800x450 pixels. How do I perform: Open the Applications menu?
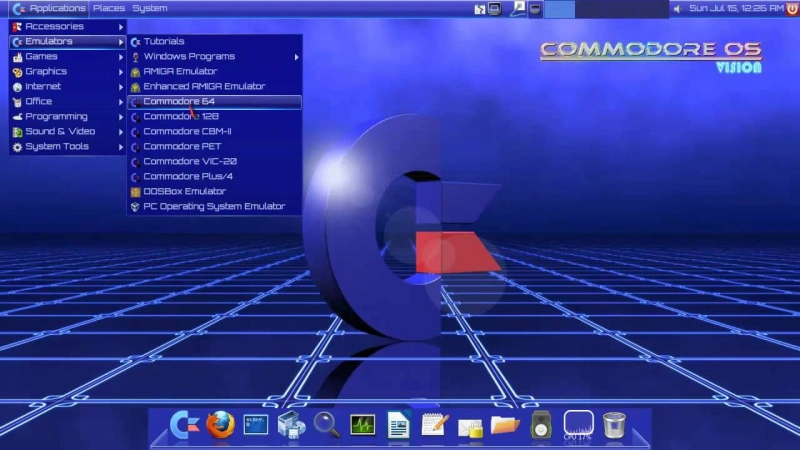[49, 8]
